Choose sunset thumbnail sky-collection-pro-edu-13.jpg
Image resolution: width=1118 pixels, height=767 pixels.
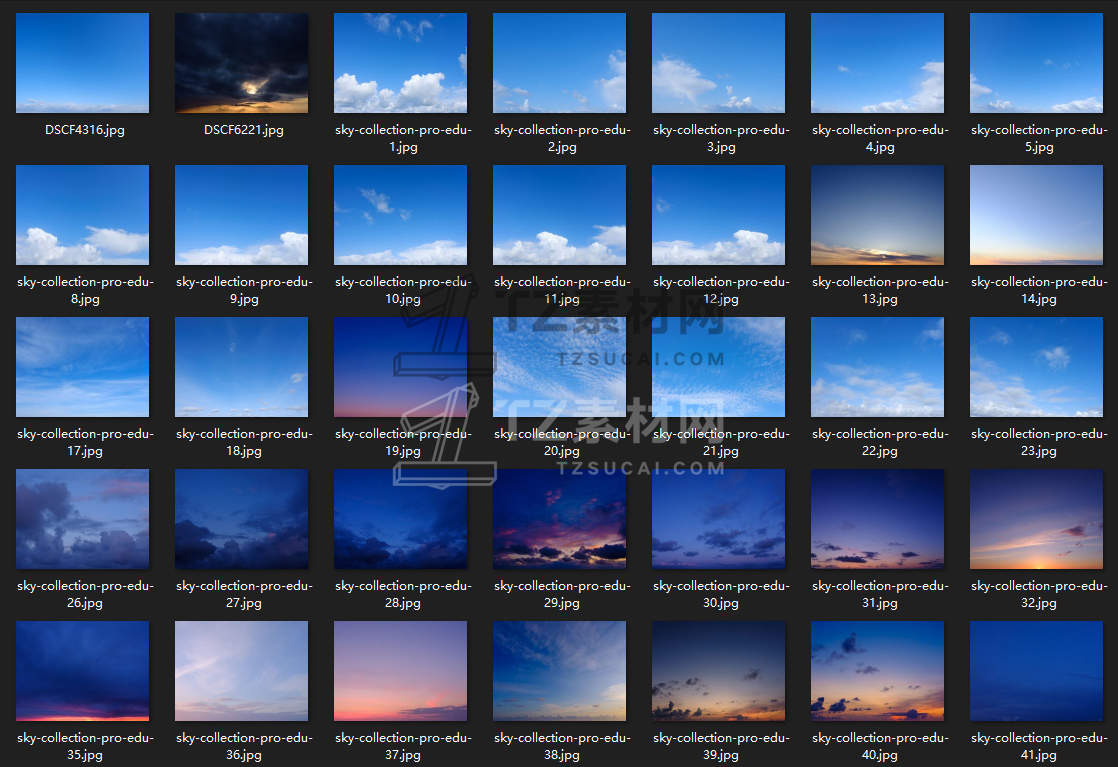[878, 215]
